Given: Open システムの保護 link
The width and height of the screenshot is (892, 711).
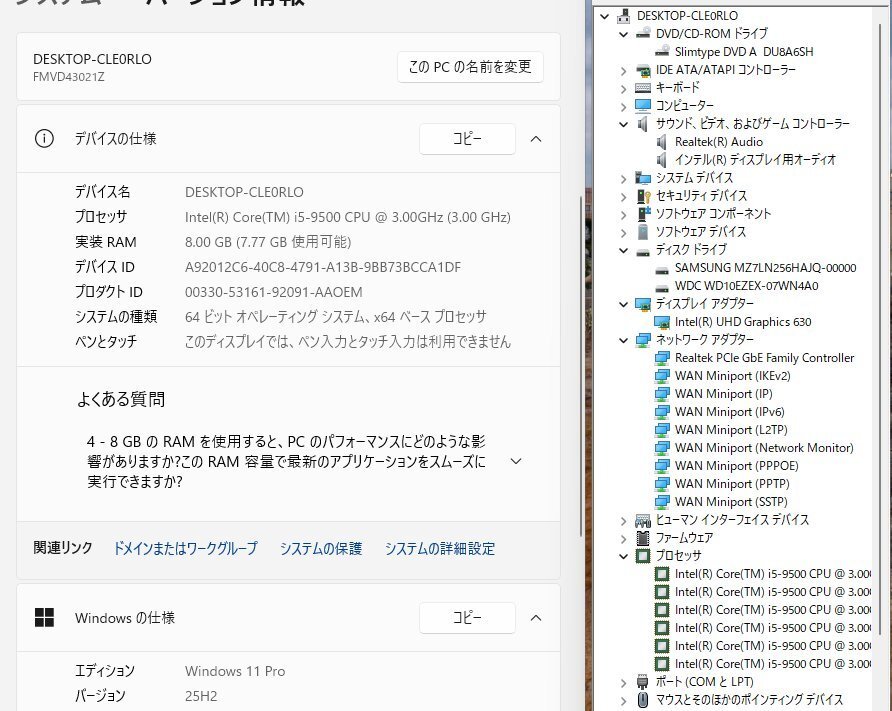Looking at the screenshot, I should (320, 548).
